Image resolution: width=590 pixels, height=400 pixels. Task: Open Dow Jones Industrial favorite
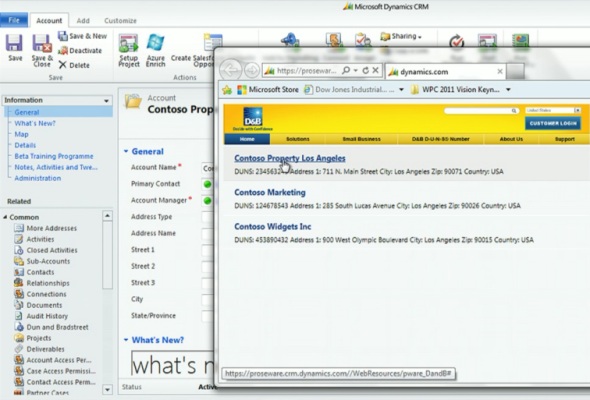coord(350,90)
